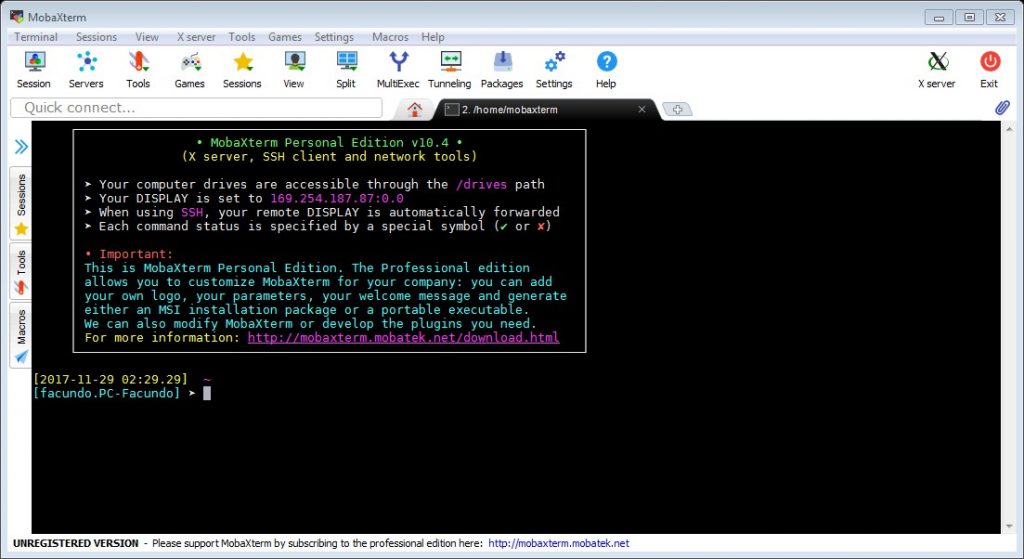Open the Sessions menu in menu bar
The image size is (1024, 559).
click(96, 37)
